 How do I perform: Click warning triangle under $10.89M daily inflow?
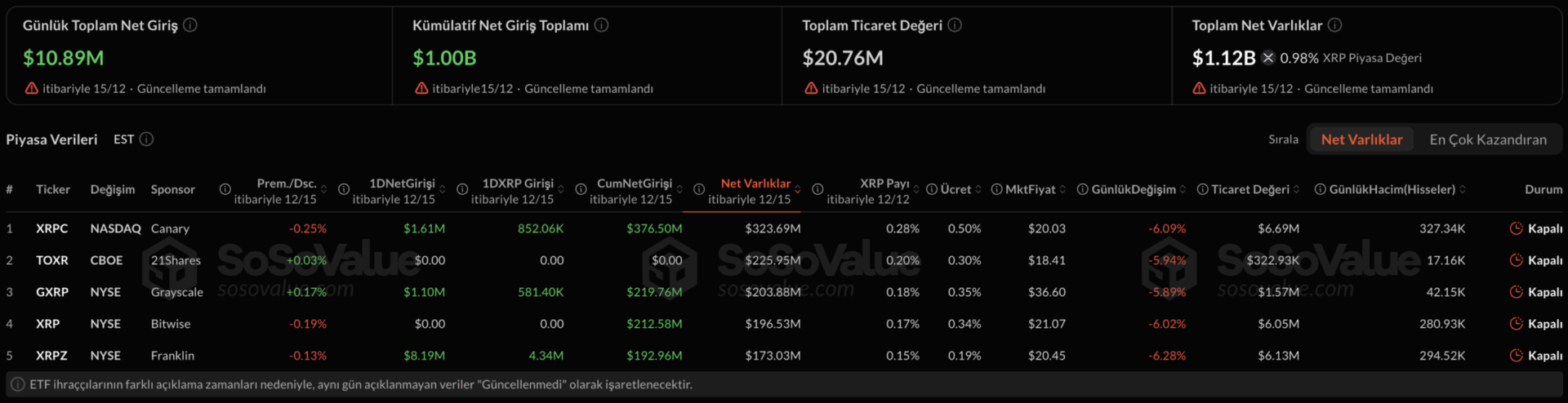tap(31, 88)
